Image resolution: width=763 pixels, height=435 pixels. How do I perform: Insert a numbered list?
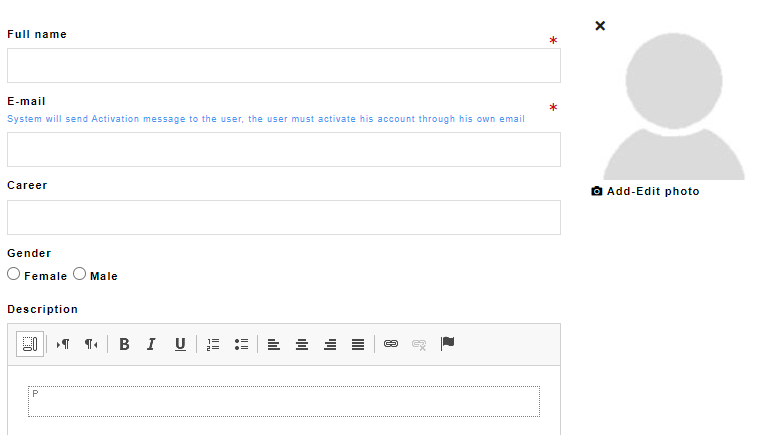213,344
